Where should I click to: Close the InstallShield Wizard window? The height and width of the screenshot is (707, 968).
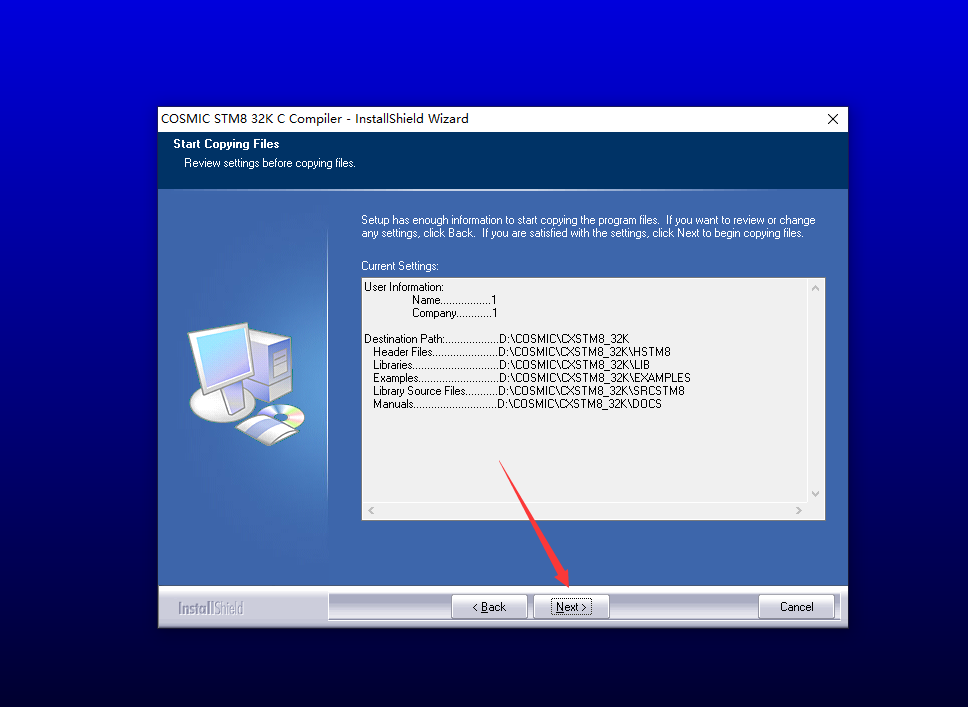pyautogui.click(x=833, y=119)
